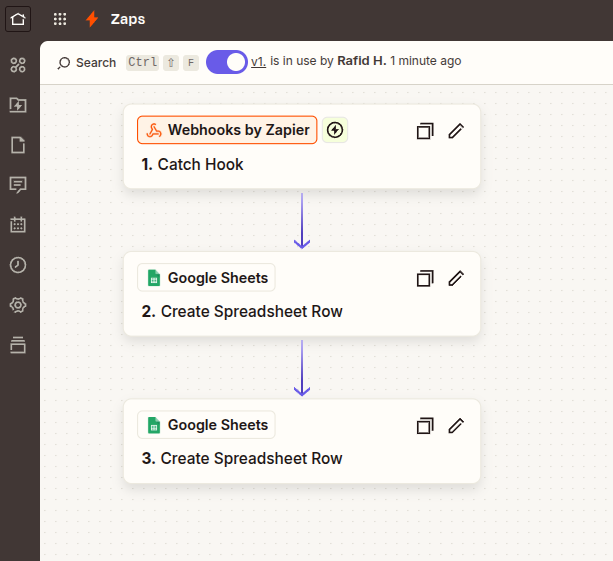Open the history clock sidebar icon
613x561 pixels.
[18, 265]
